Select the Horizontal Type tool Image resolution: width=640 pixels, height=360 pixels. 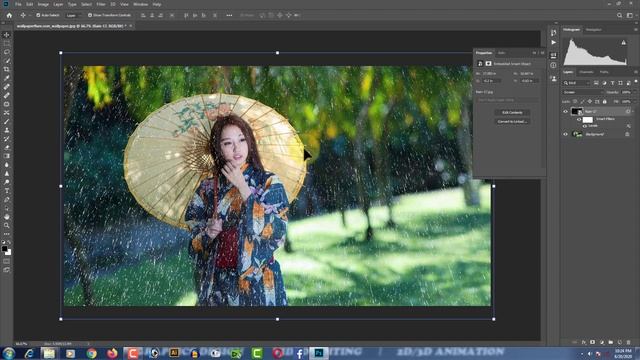(x=7, y=191)
